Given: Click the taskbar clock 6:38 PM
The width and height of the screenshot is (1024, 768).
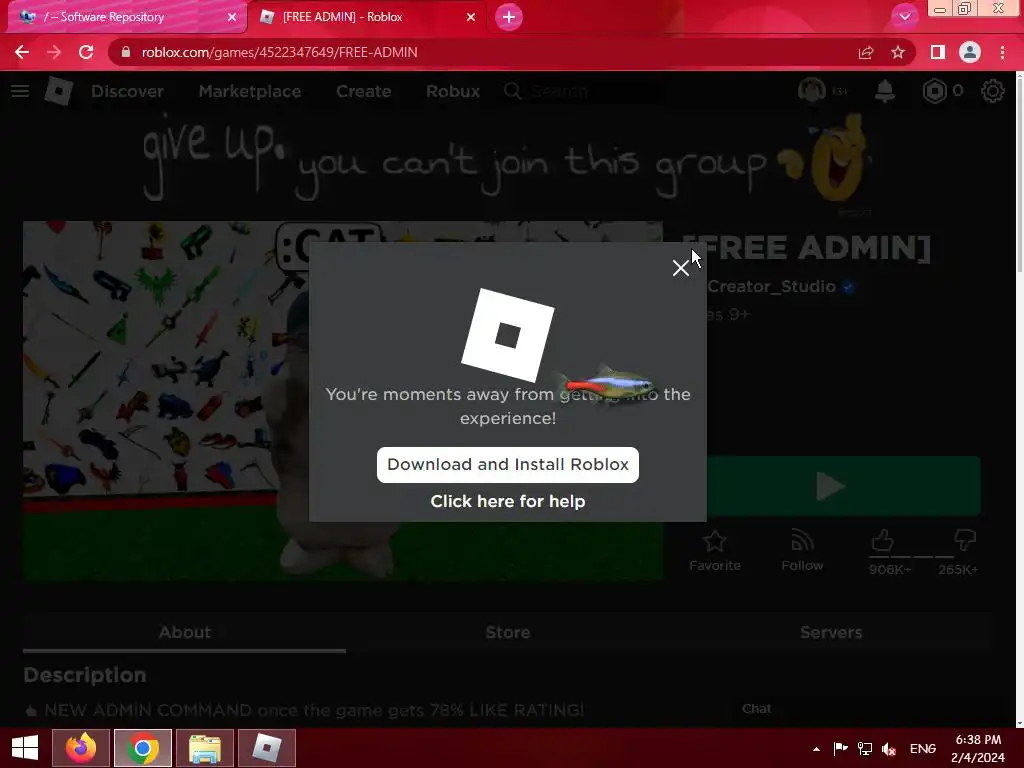Looking at the screenshot, I should (x=978, y=748).
